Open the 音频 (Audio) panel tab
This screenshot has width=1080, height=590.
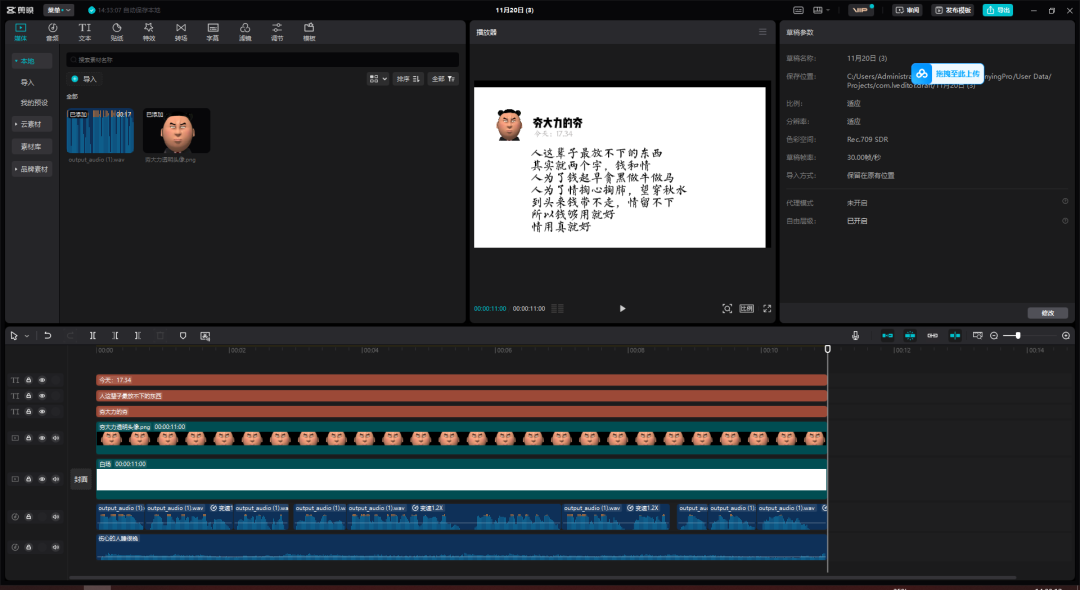[x=52, y=31]
